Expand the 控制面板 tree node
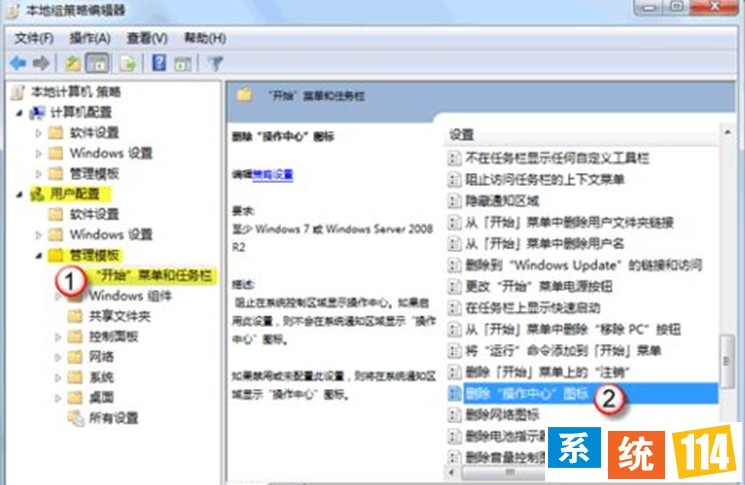Viewport: 745px width, 485px height. tap(58, 337)
